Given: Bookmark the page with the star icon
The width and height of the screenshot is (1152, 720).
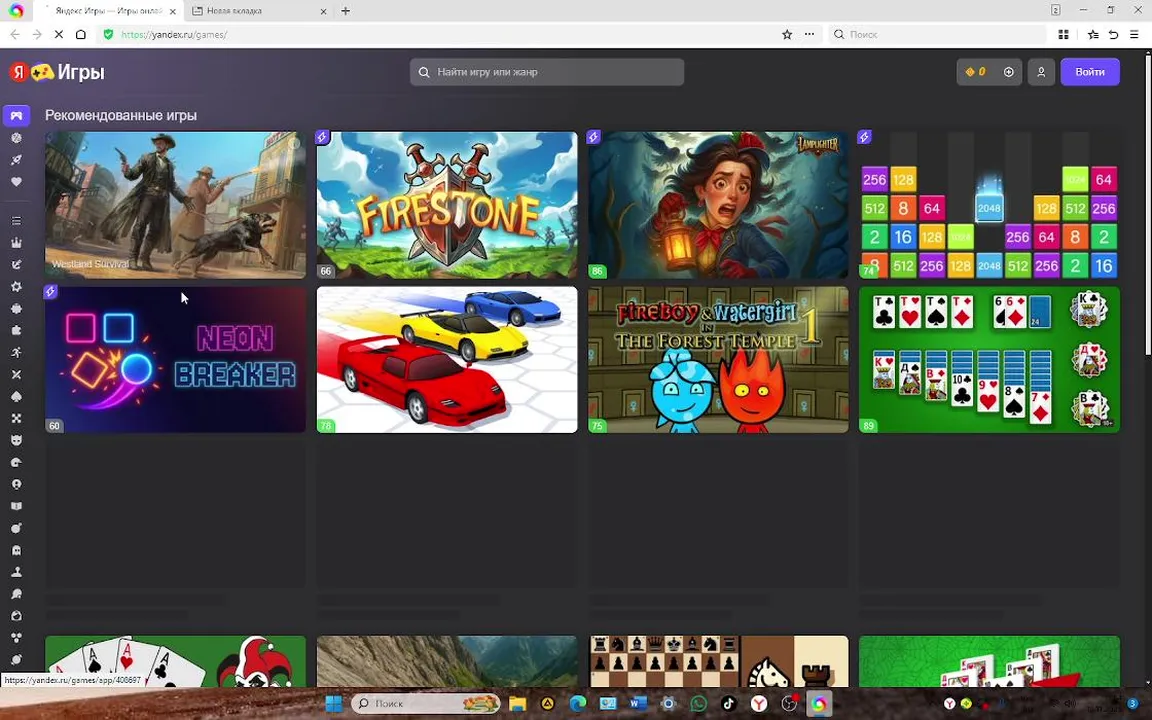Looking at the screenshot, I should click(x=787, y=35).
